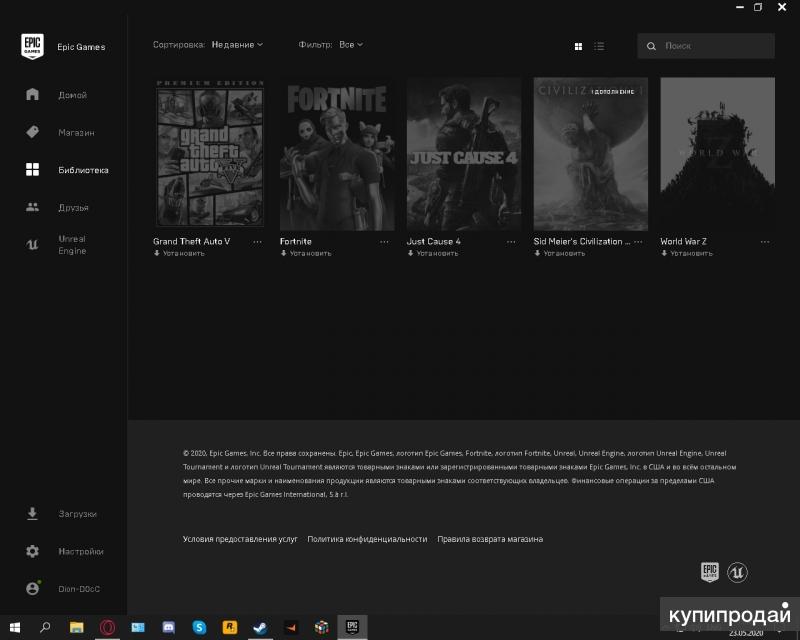This screenshot has width=800, height=640.
Task: Launch Opera browser from taskbar
Action: pyautogui.click(x=107, y=627)
